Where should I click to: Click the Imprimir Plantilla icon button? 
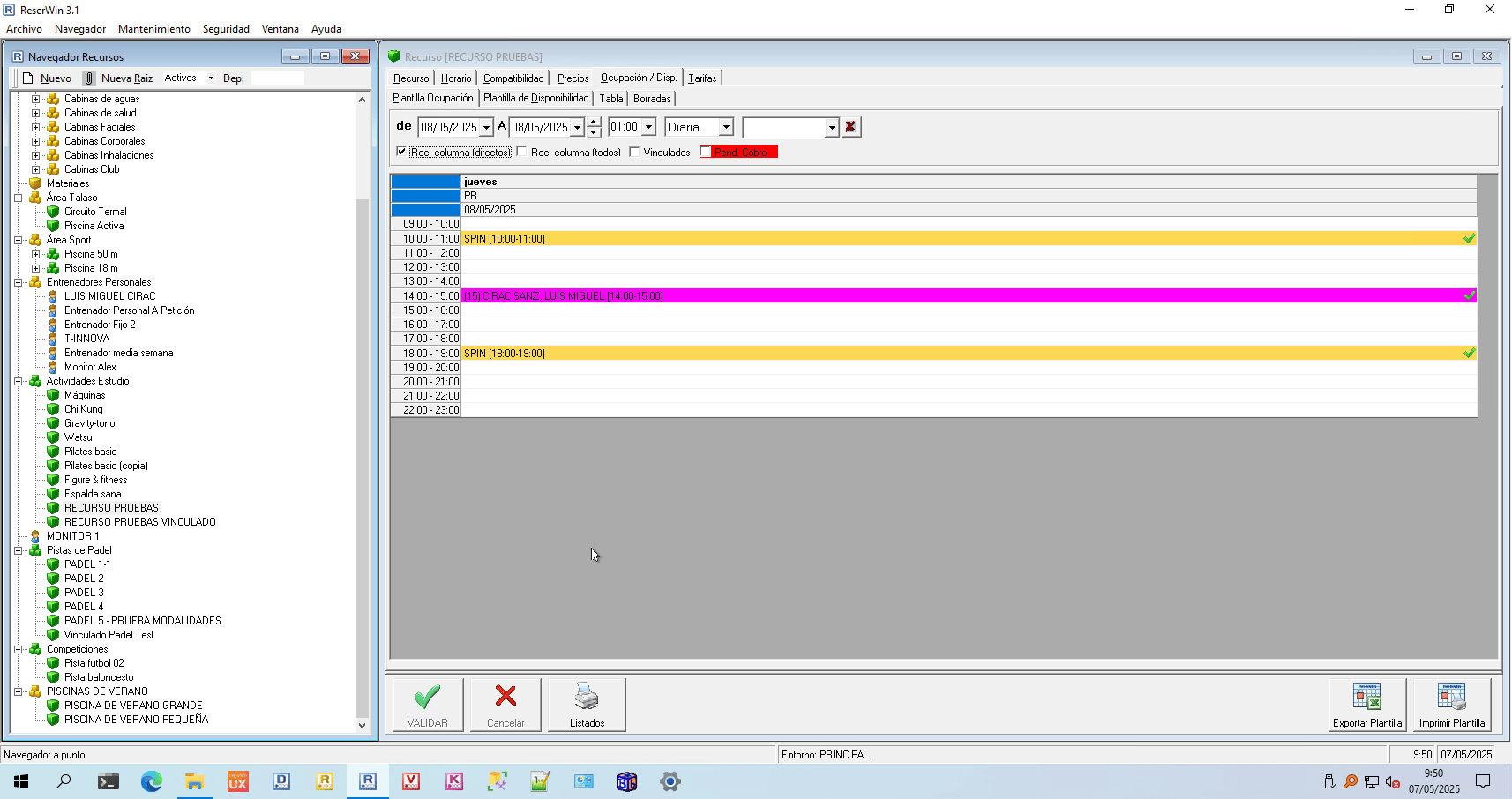pos(1452,705)
